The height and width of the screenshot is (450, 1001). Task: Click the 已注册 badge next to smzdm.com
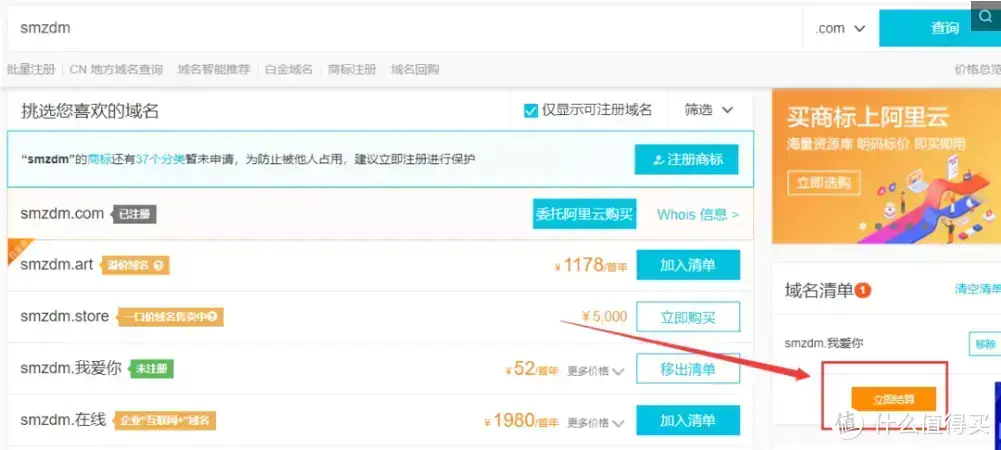coord(134,214)
